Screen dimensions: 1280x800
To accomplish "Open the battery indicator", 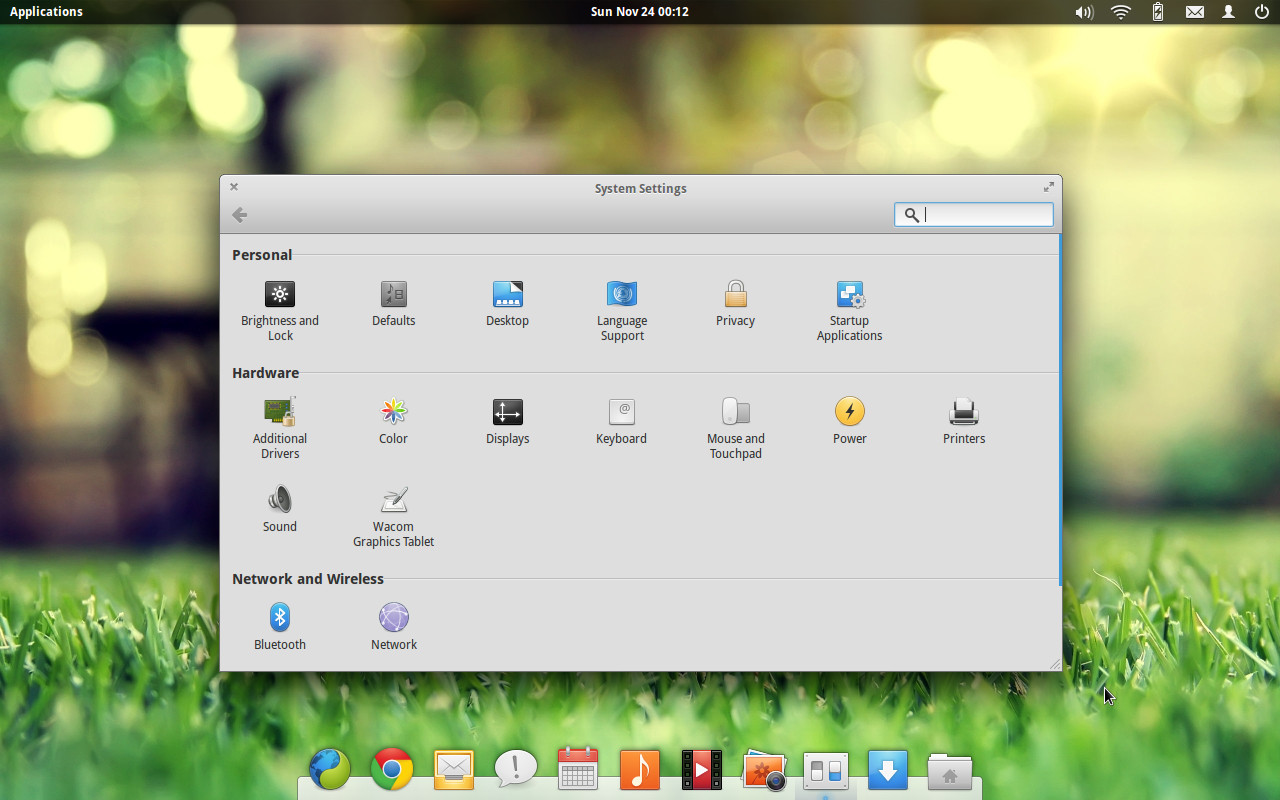I will (1158, 12).
